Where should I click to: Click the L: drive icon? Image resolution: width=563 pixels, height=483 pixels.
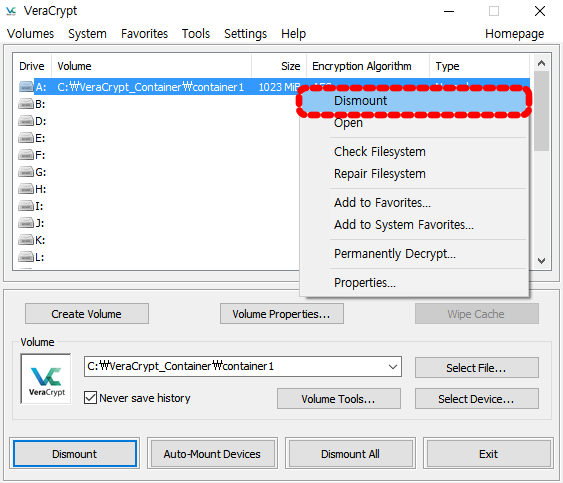(x=26, y=257)
